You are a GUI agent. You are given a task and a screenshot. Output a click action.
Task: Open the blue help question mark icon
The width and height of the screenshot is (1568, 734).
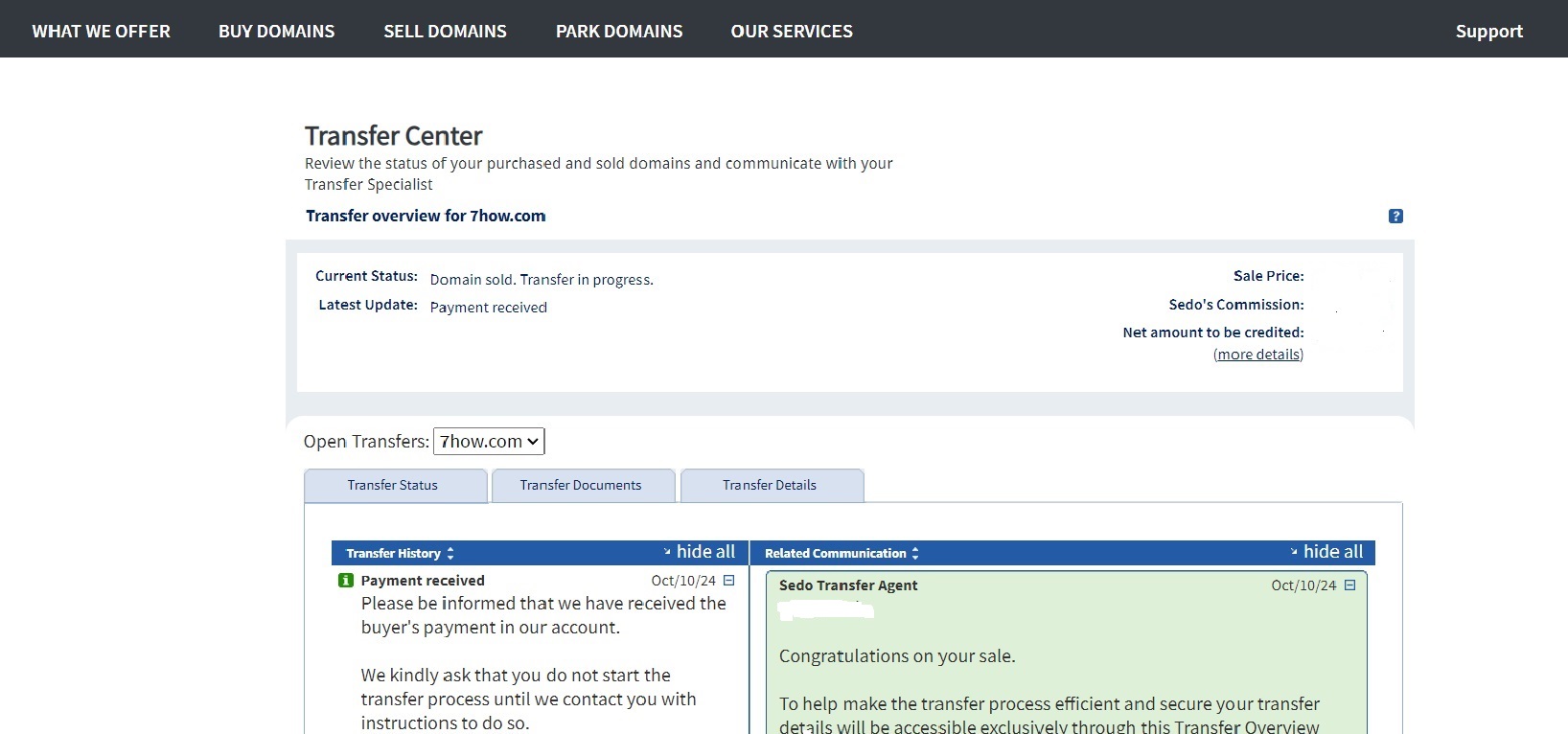[1395, 217]
